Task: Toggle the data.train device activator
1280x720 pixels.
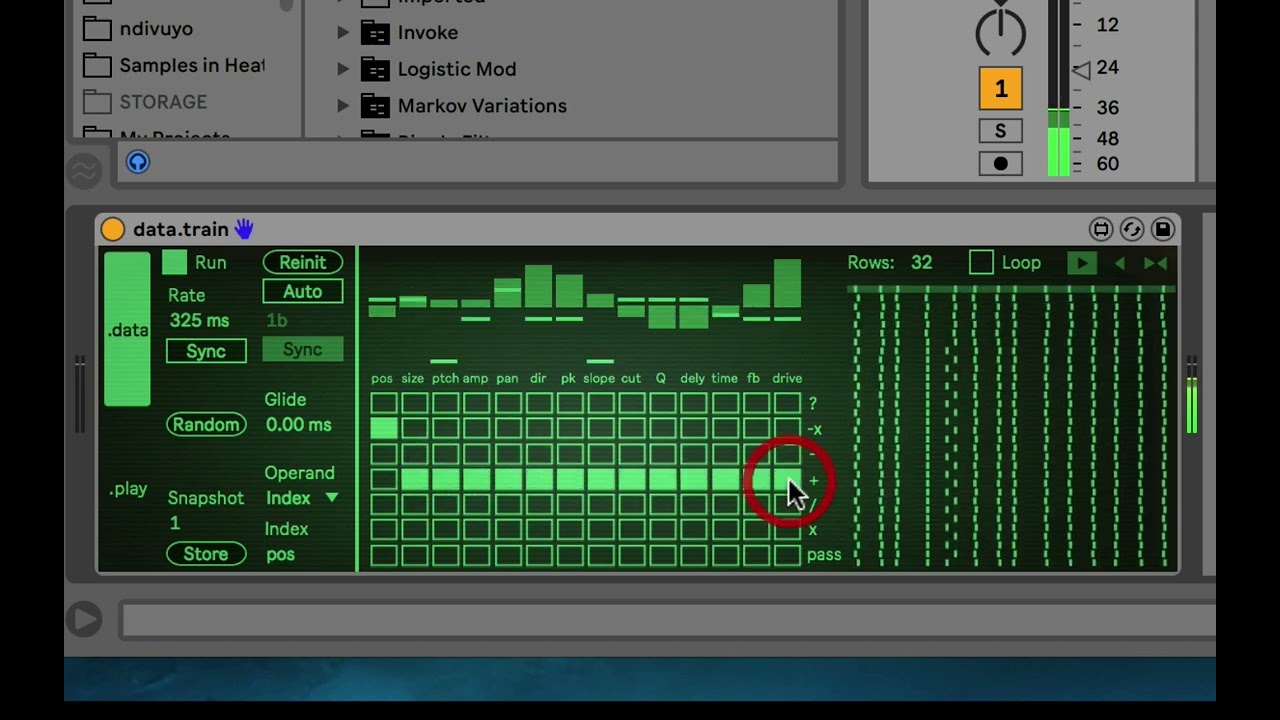Action: point(113,230)
